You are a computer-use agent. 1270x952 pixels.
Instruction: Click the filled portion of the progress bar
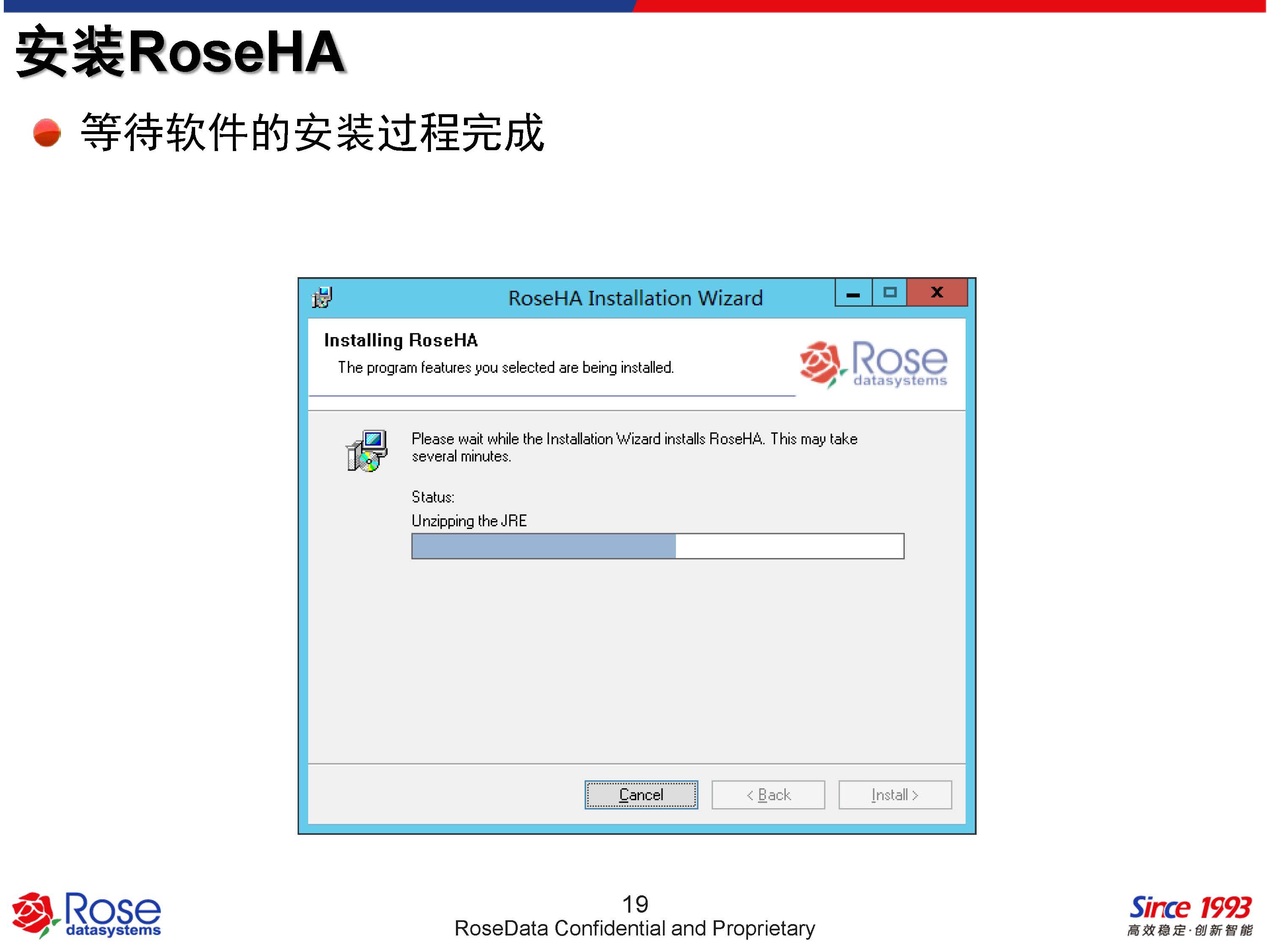pos(544,546)
